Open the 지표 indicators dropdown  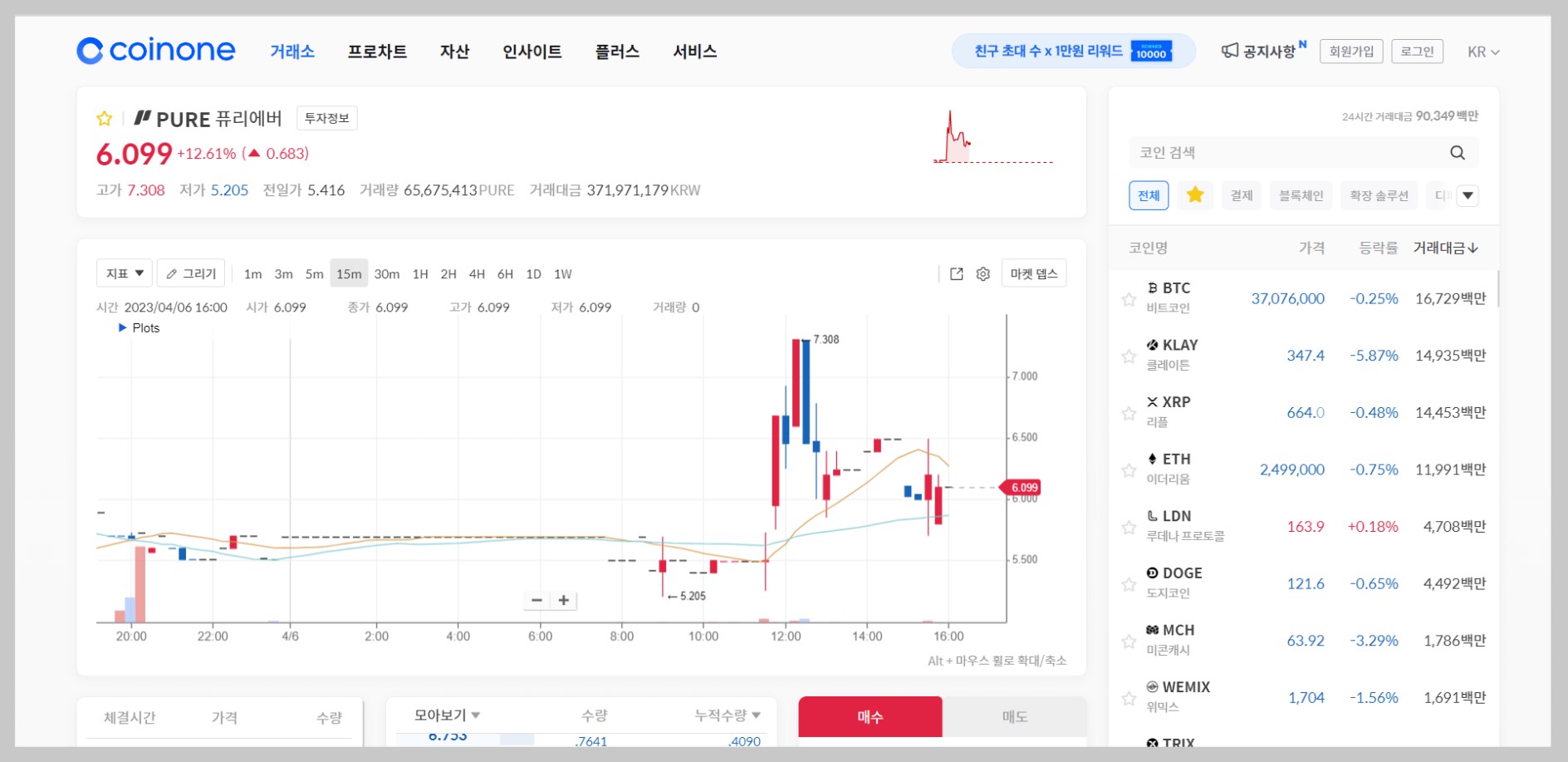(x=125, y=273)
